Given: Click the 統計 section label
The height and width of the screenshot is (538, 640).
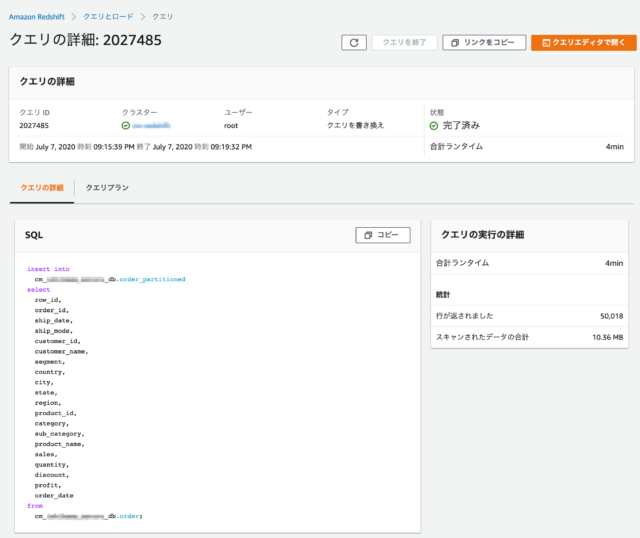Looking at the screenshot, I should (x=443, y=295).
